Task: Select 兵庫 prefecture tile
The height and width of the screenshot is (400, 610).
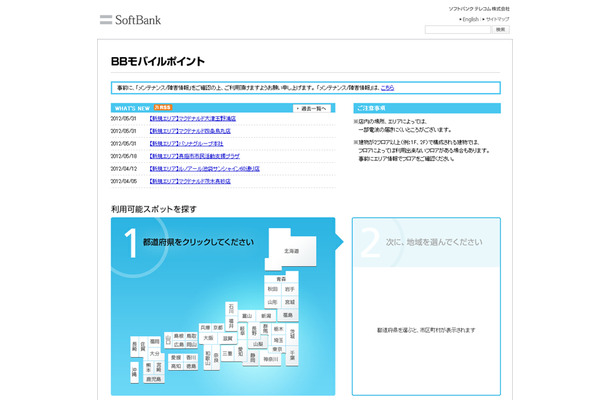Action: 205,328
